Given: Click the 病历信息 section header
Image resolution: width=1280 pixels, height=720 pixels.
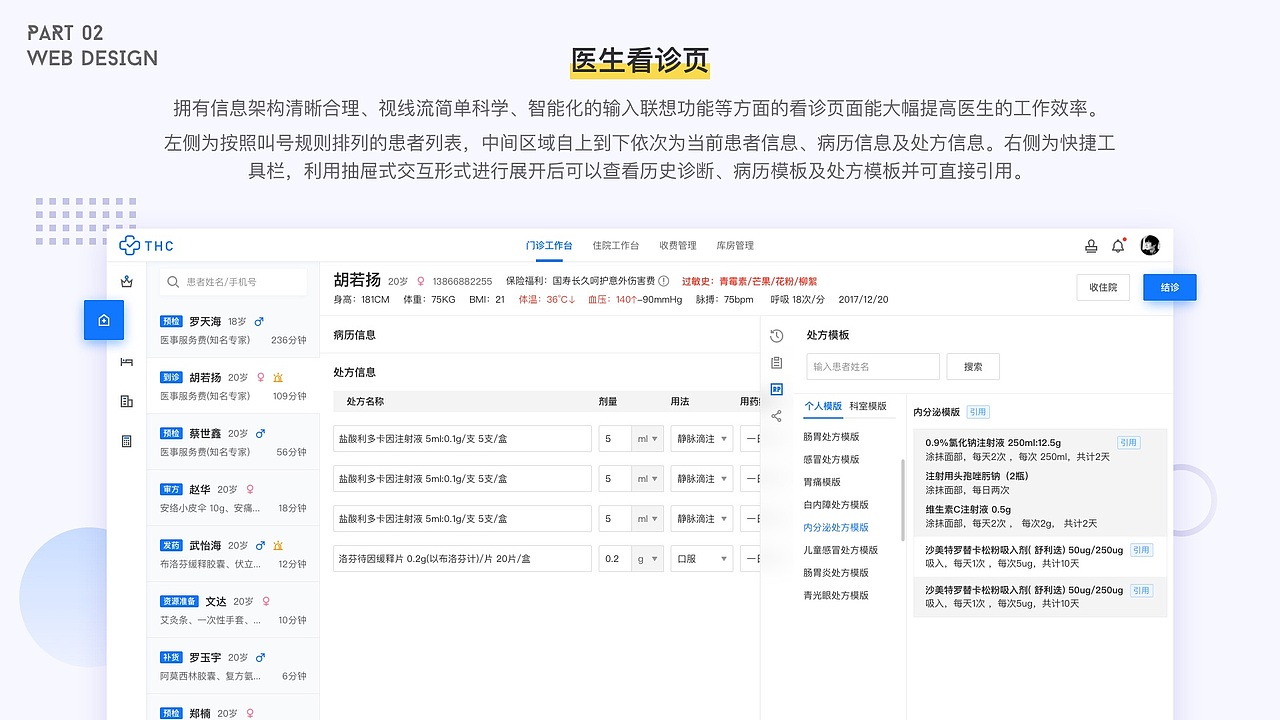Looking at the screenshot, I should pos(355,335).
